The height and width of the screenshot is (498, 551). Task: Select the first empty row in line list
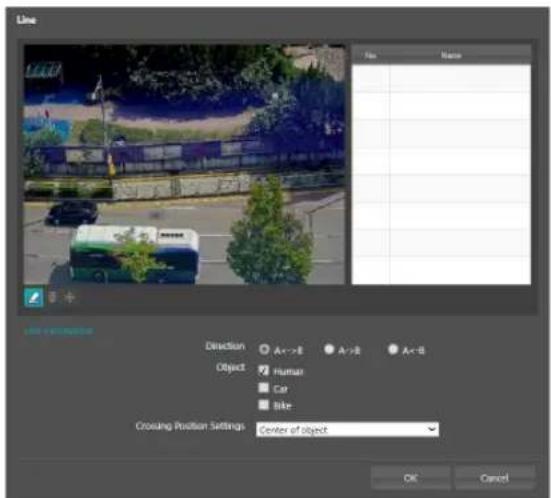pos(441,78)
